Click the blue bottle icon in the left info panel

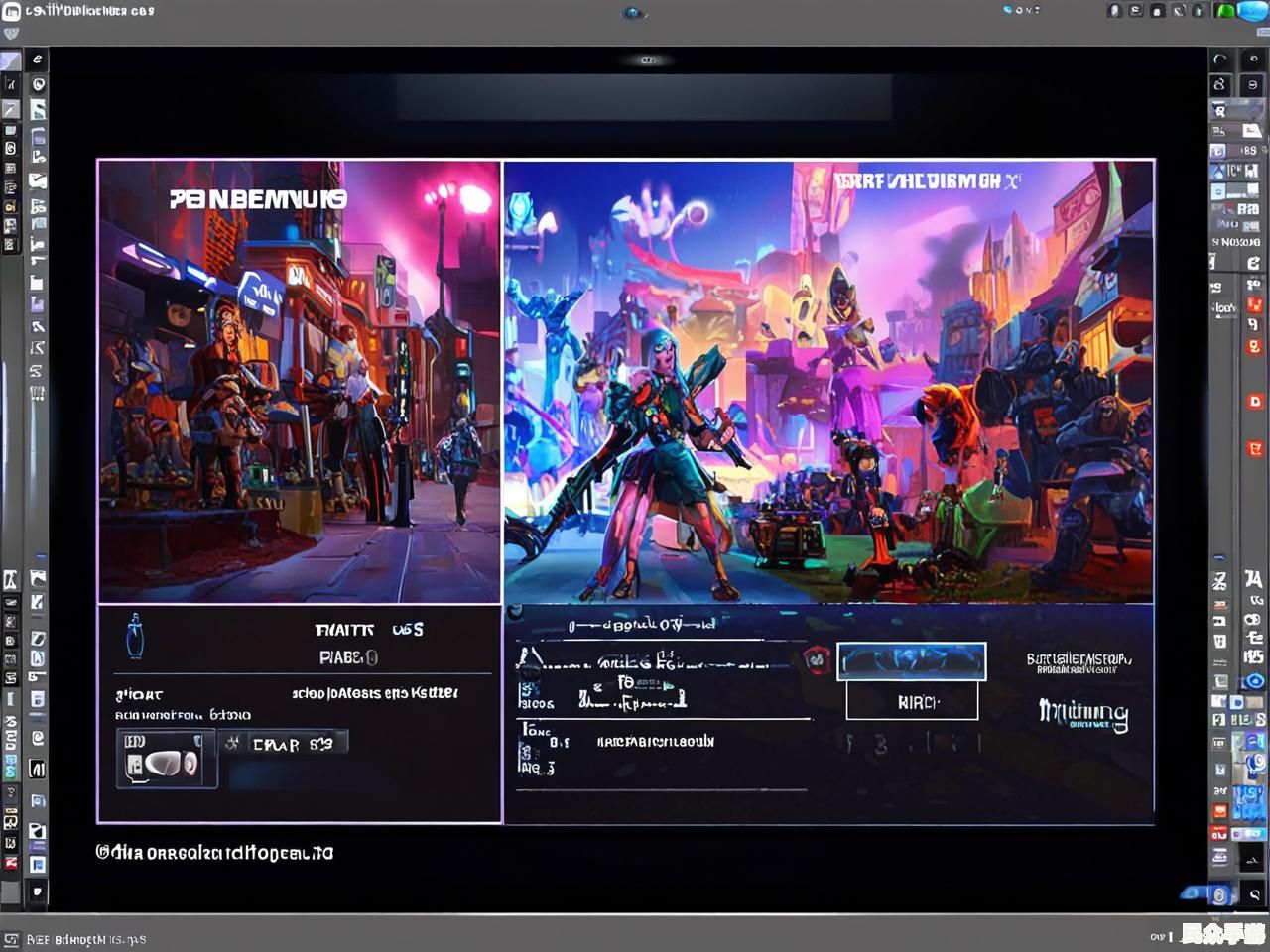coord(135,637)
